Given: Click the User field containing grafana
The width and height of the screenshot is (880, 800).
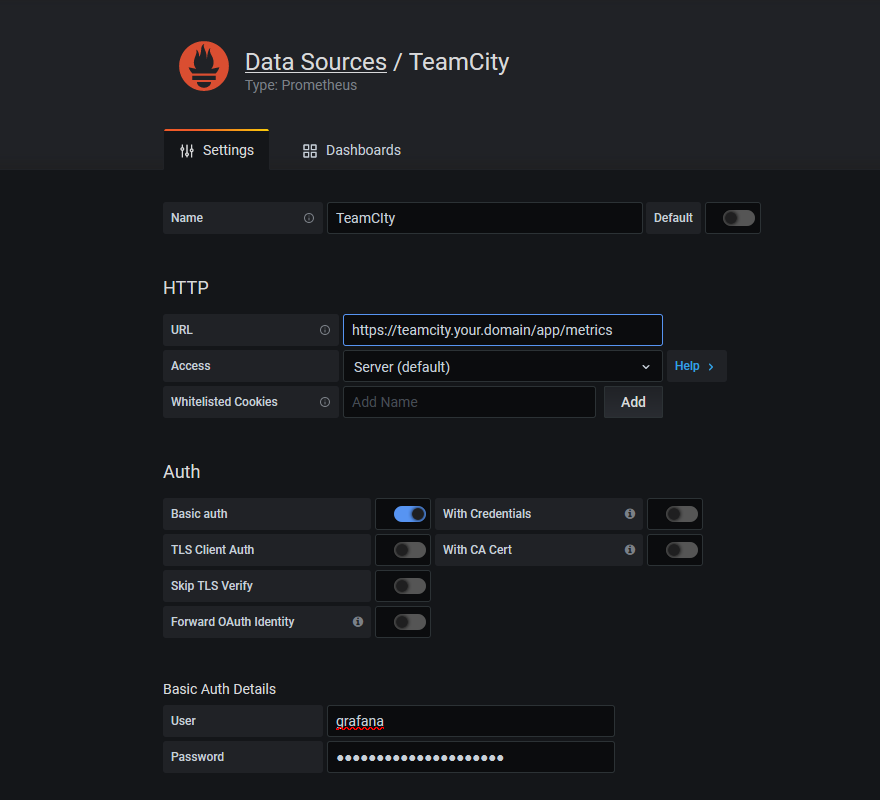Looking at the screenshot, I should (x=471, y=721).
